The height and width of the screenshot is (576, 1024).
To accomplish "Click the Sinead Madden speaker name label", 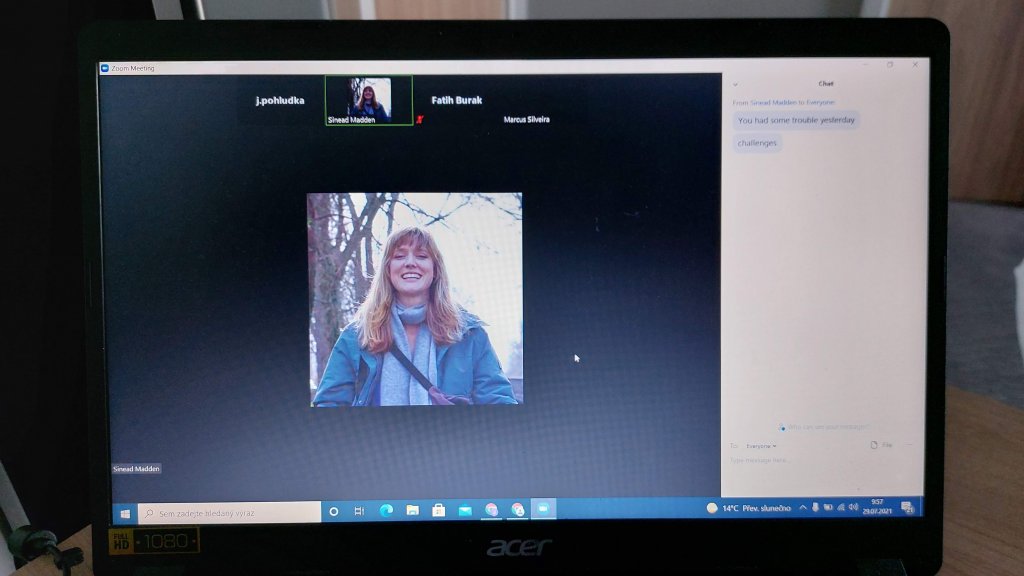I will click(136, 469).
